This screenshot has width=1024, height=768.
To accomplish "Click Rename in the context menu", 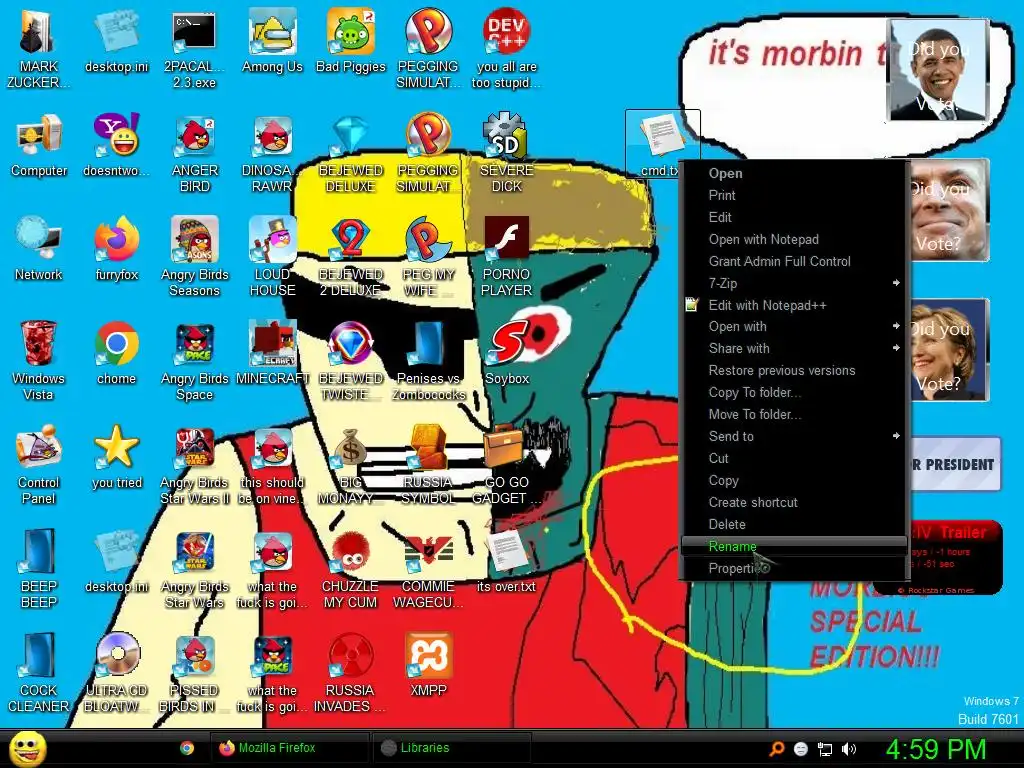I will point(794,546).
